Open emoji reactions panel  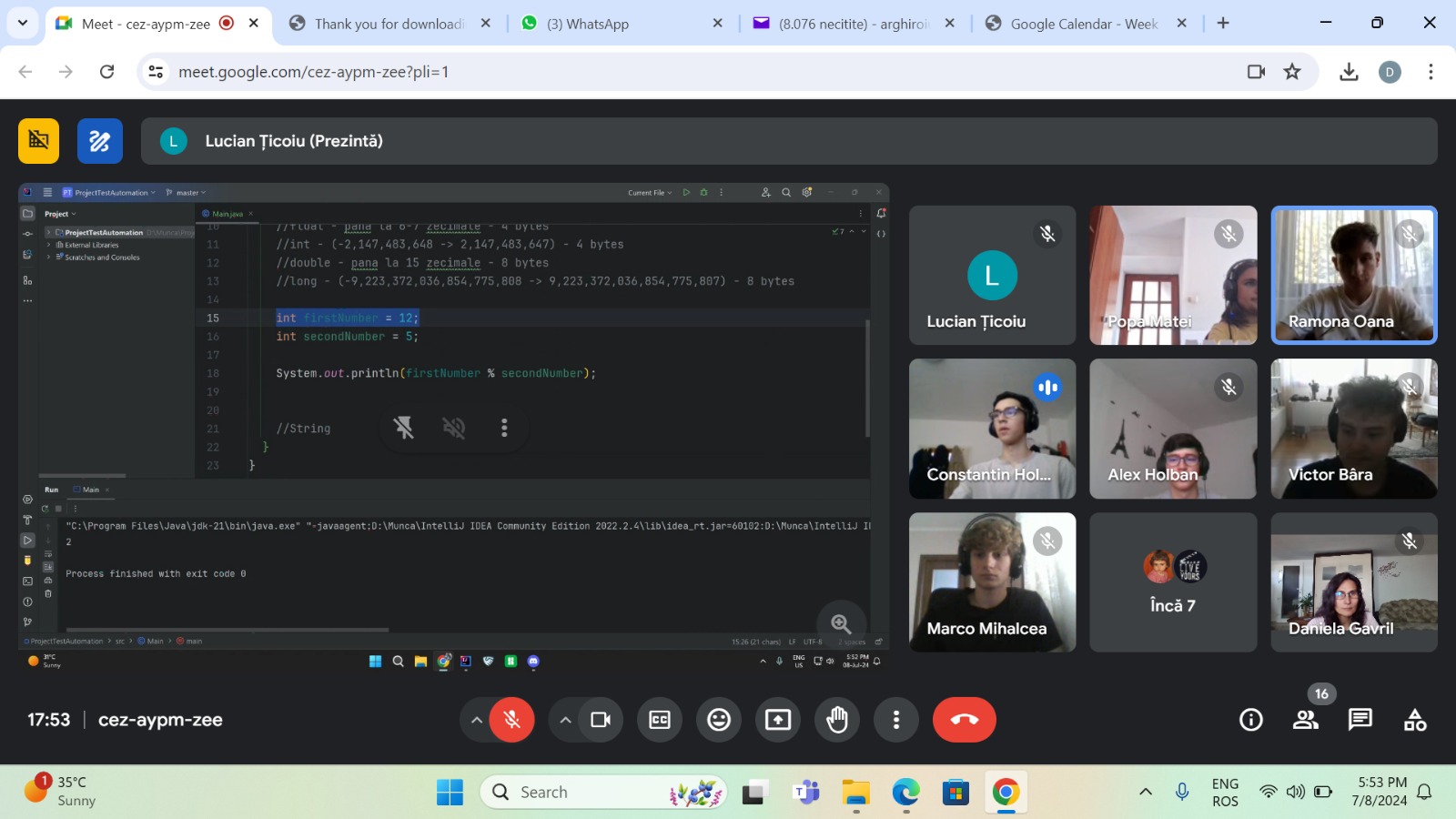tap(719, 720)
